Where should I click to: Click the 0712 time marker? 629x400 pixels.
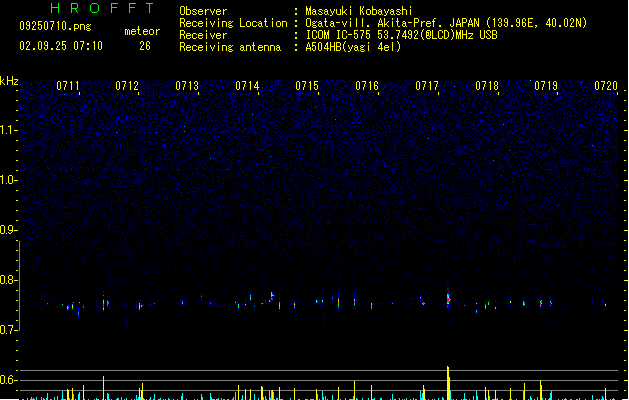[x=127, y=86]
